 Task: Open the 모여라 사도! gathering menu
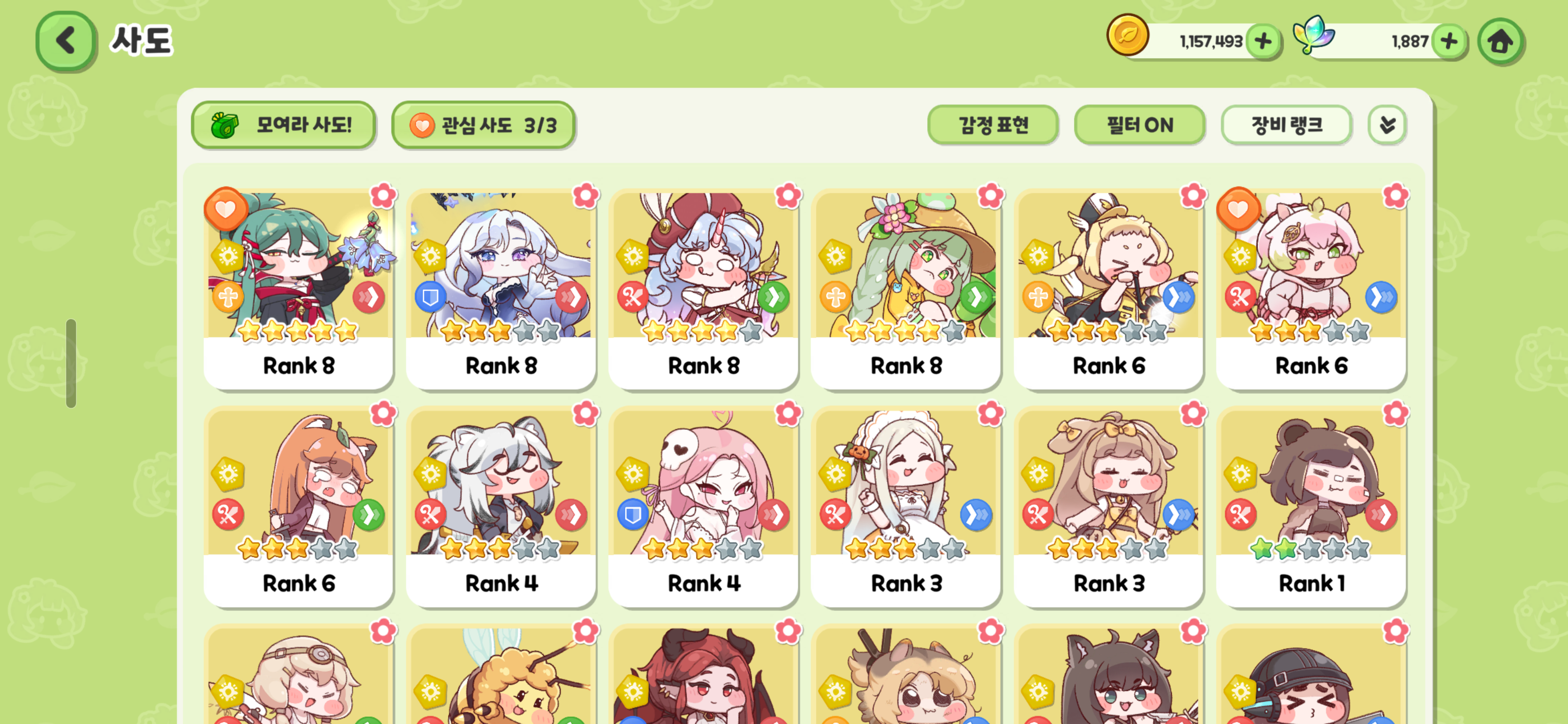283,125
